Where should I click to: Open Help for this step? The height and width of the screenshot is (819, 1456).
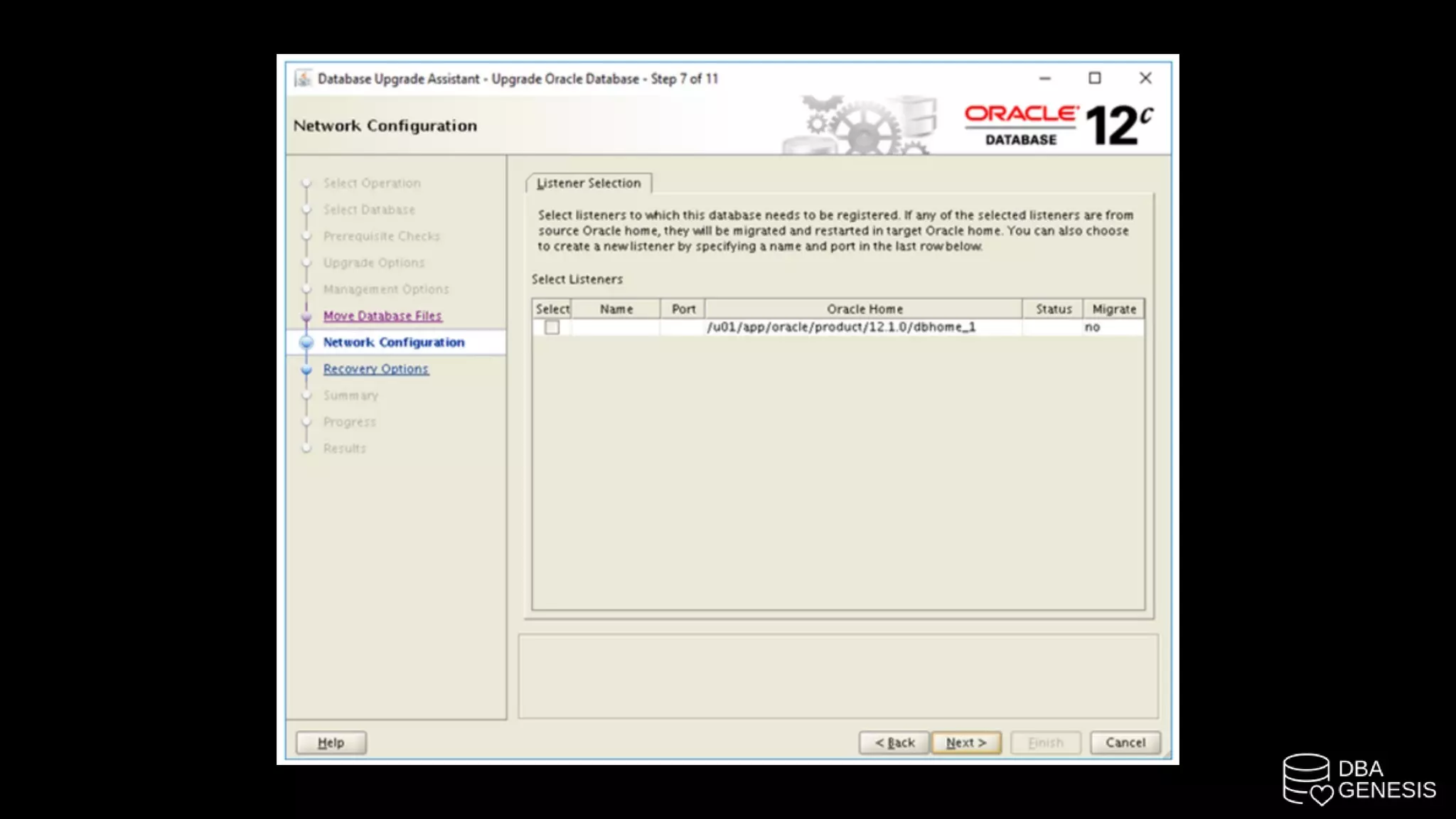tap(331, 742)
